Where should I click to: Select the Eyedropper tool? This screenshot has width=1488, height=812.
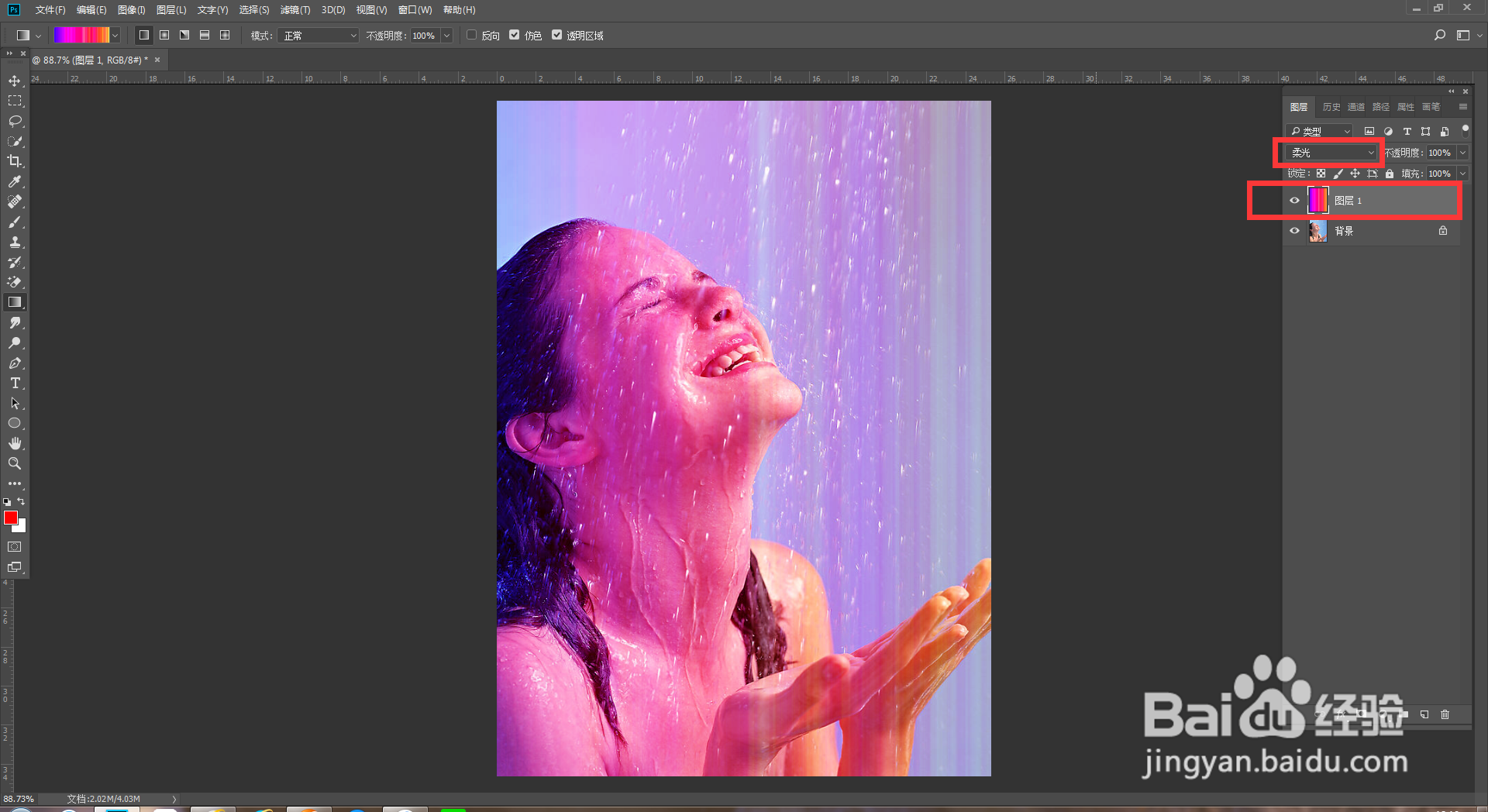point(15,181)
